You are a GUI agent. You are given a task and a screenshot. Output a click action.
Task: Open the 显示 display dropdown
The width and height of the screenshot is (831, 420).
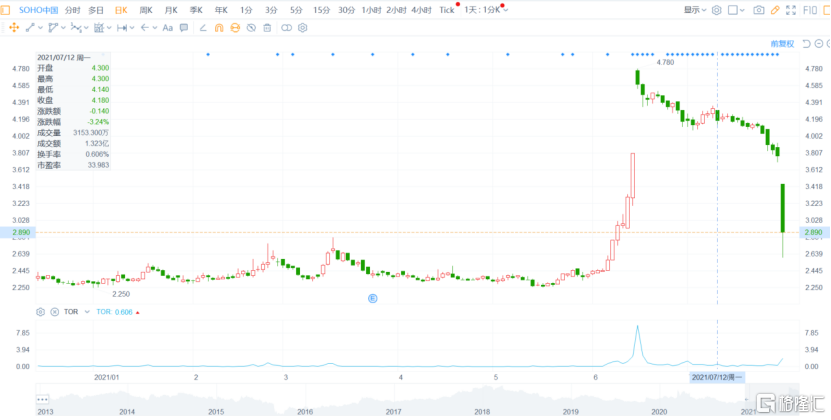pos(696,10)
